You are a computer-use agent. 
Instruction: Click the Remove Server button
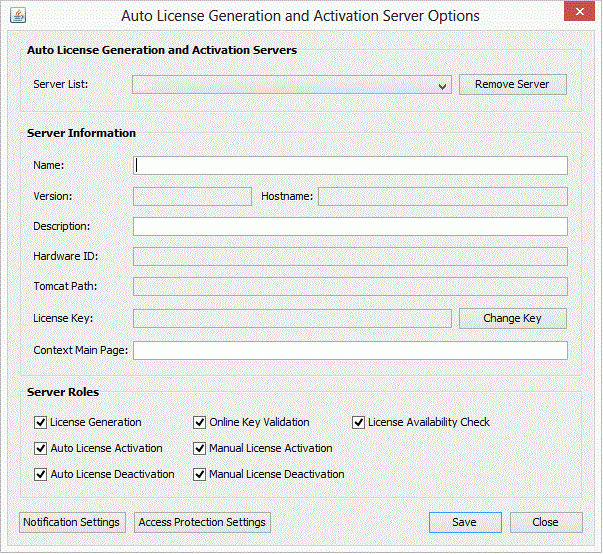tap(512, 85)
